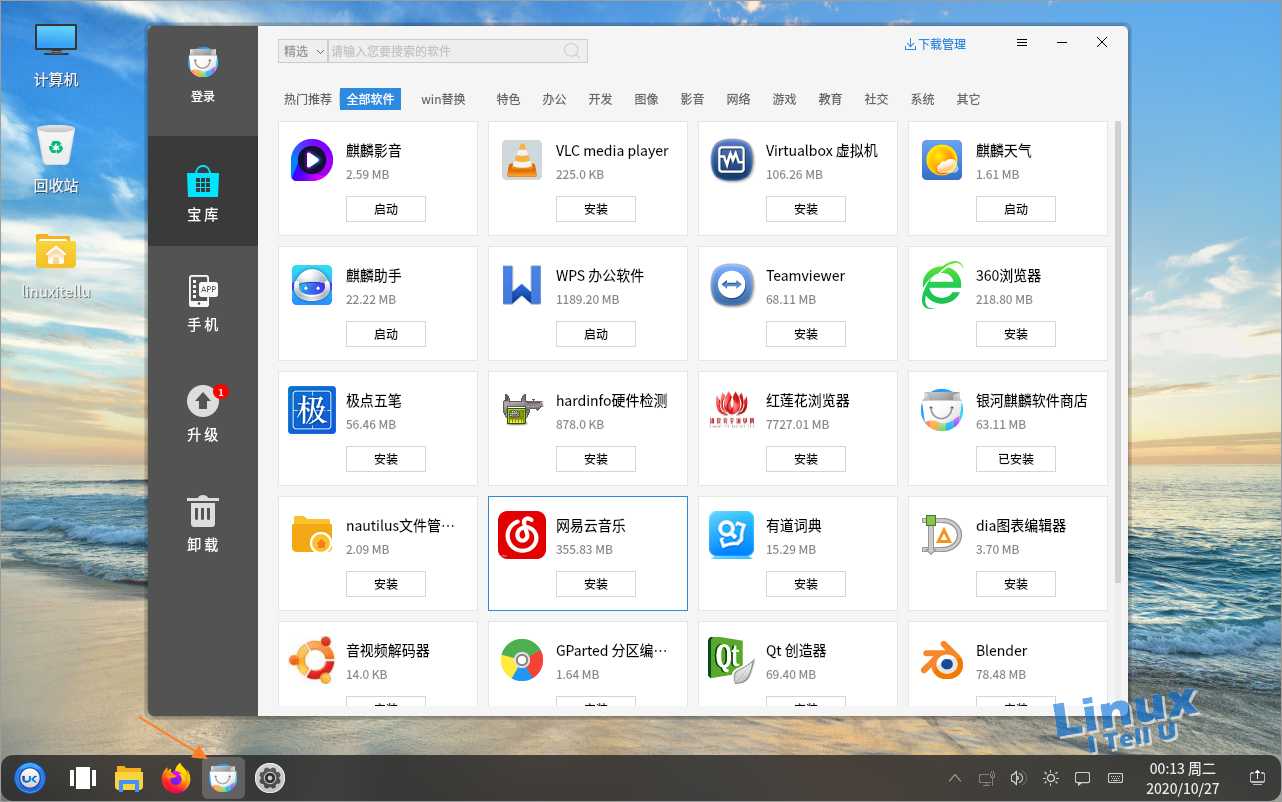The image size is (1282, 802).
Task: Click the 麒麟影音 app icon
Action: [x=312, y=161]
